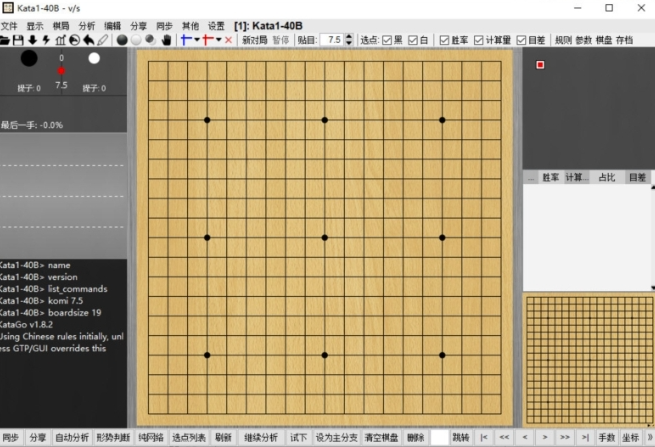Adjust the komi 贴目 spinner arrows
655x447 pixels.
348,40
